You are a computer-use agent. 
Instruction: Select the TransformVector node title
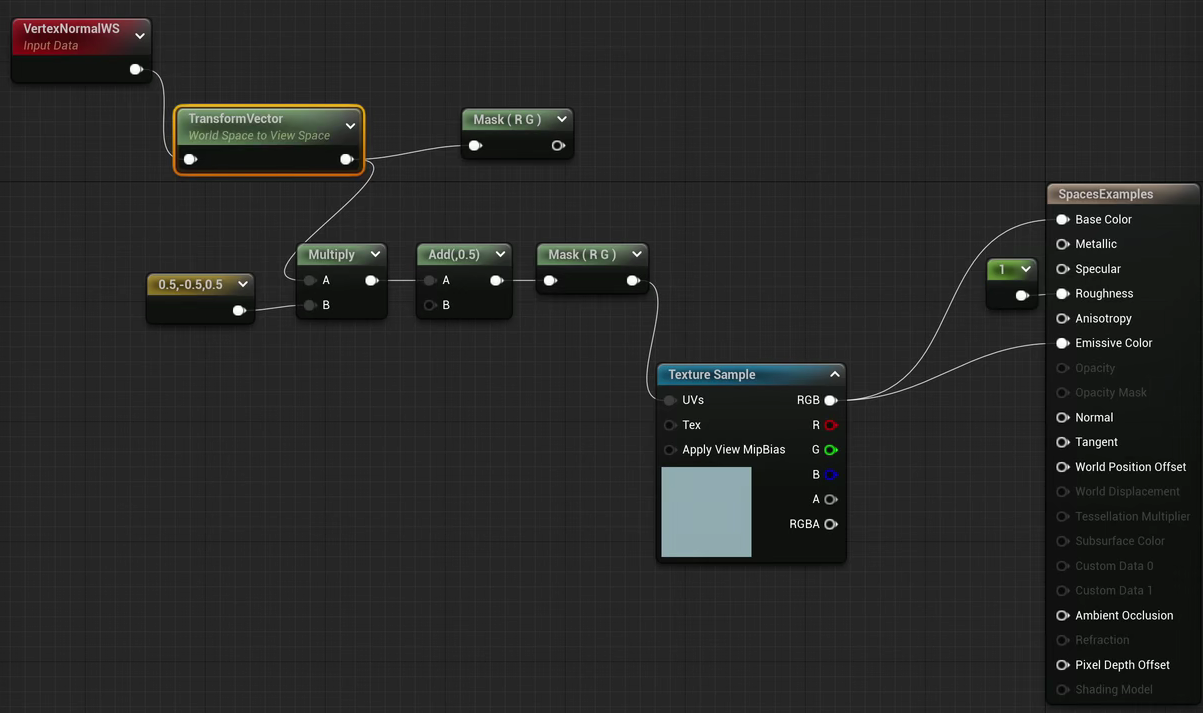click(x=236, y=119)
